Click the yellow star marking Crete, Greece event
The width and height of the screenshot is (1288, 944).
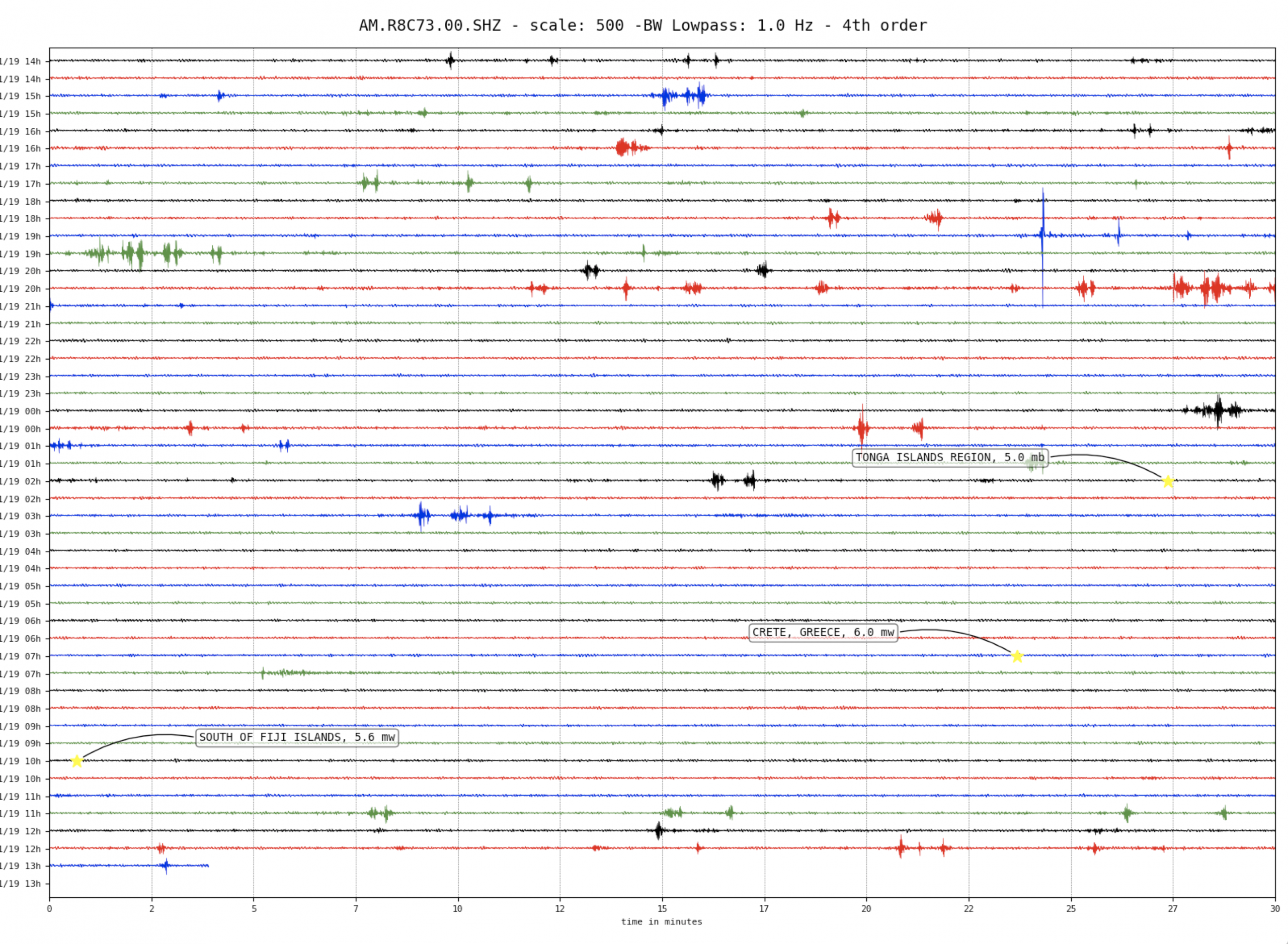click(x=1016, y=656)
